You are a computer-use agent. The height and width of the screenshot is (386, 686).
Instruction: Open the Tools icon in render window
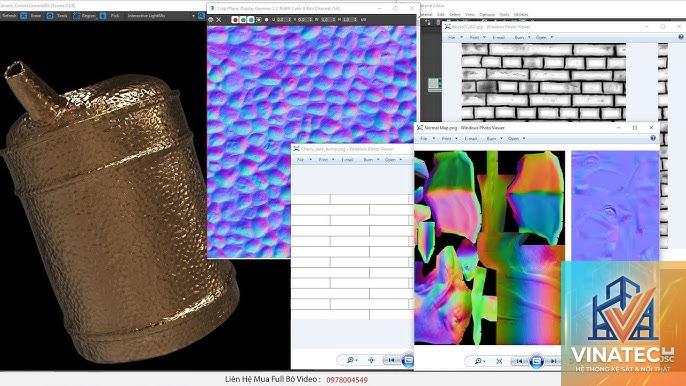pyautogui.click(x=50, y=16)
